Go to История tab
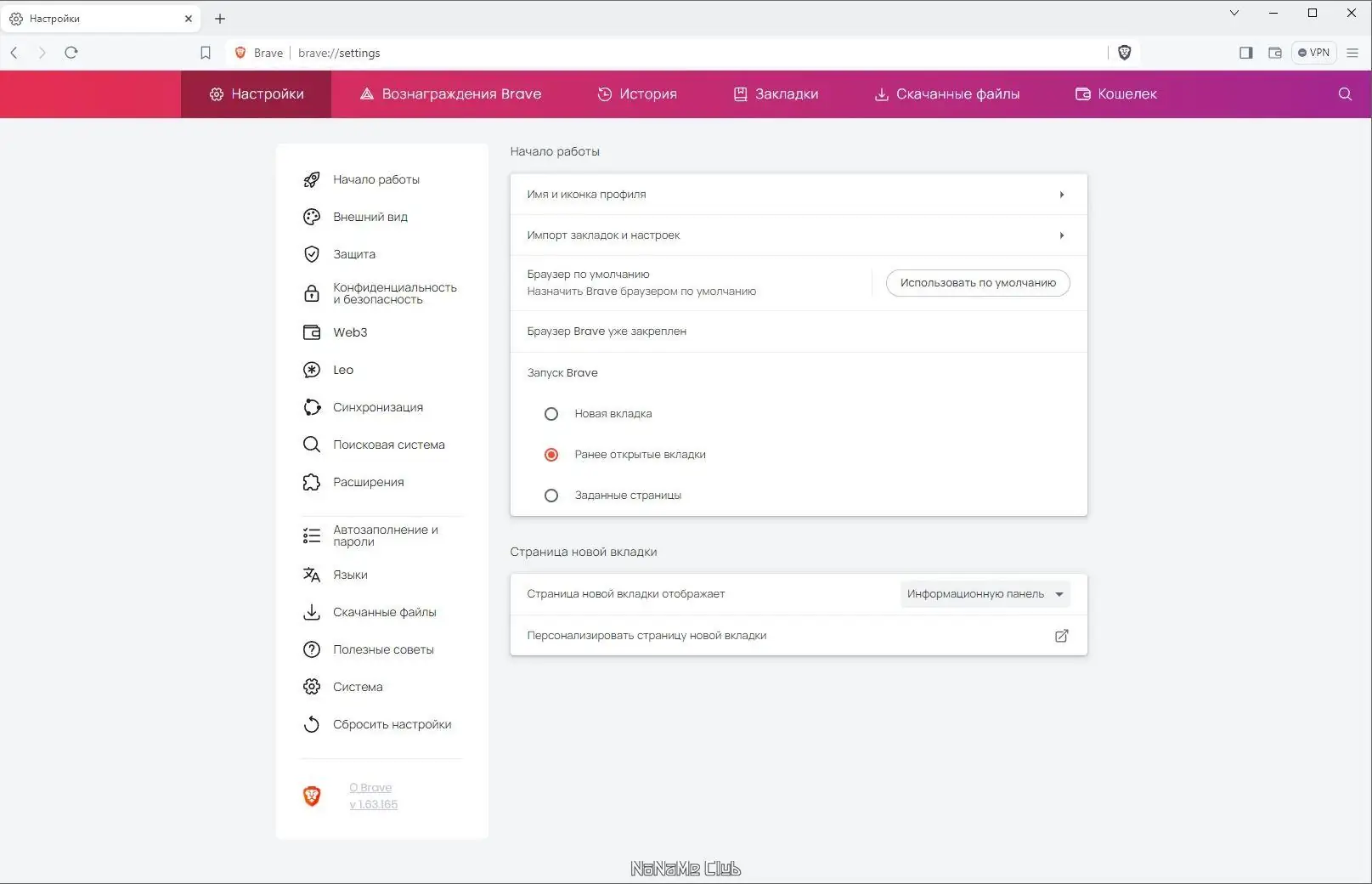This screenshot has width=1372, height=884. pos(637,94)
